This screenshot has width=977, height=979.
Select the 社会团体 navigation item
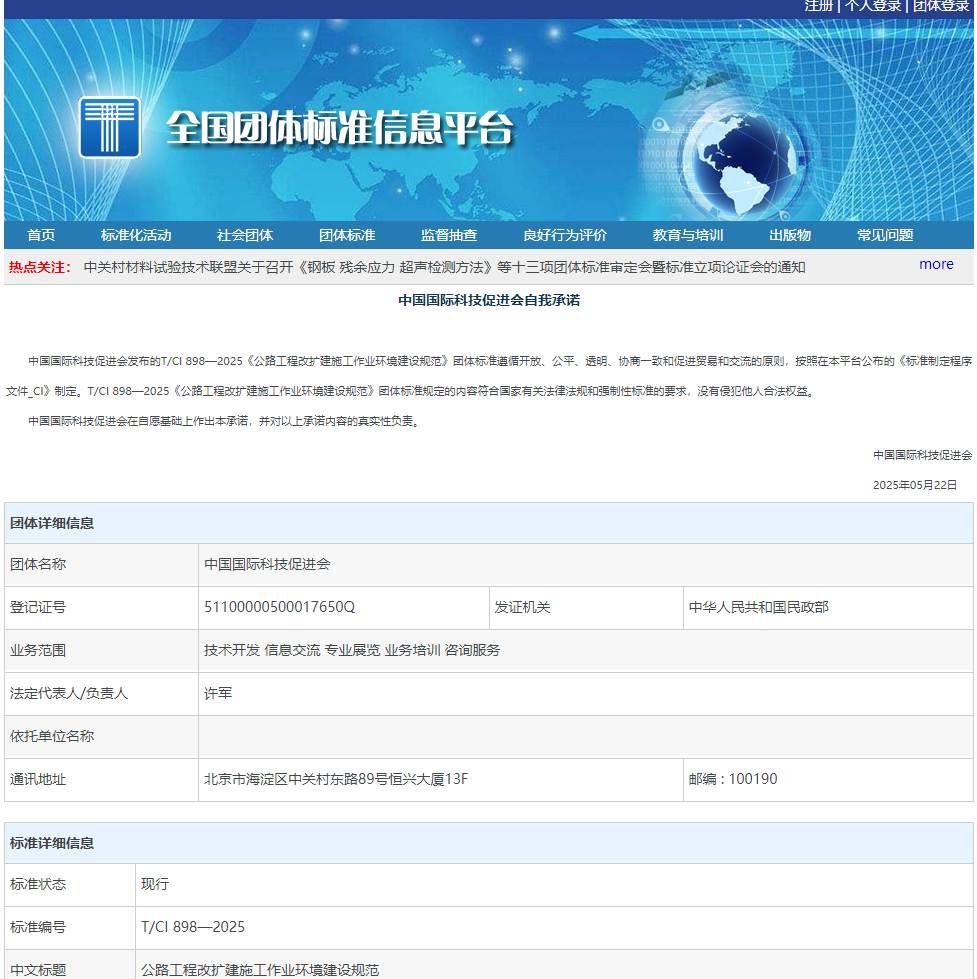(x=245, y=234)
